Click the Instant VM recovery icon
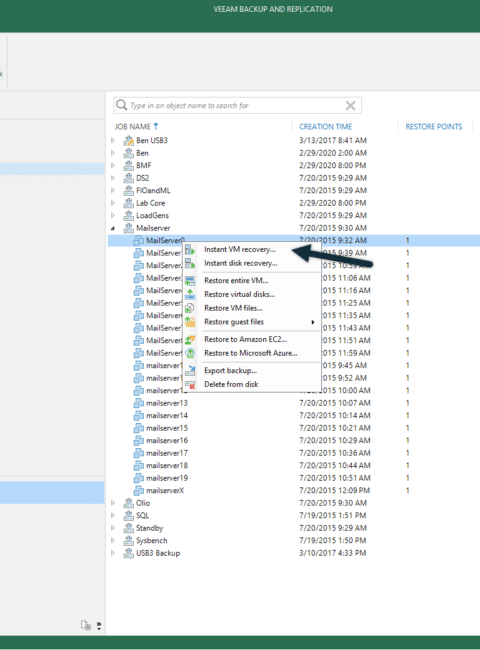 point(190,250)
